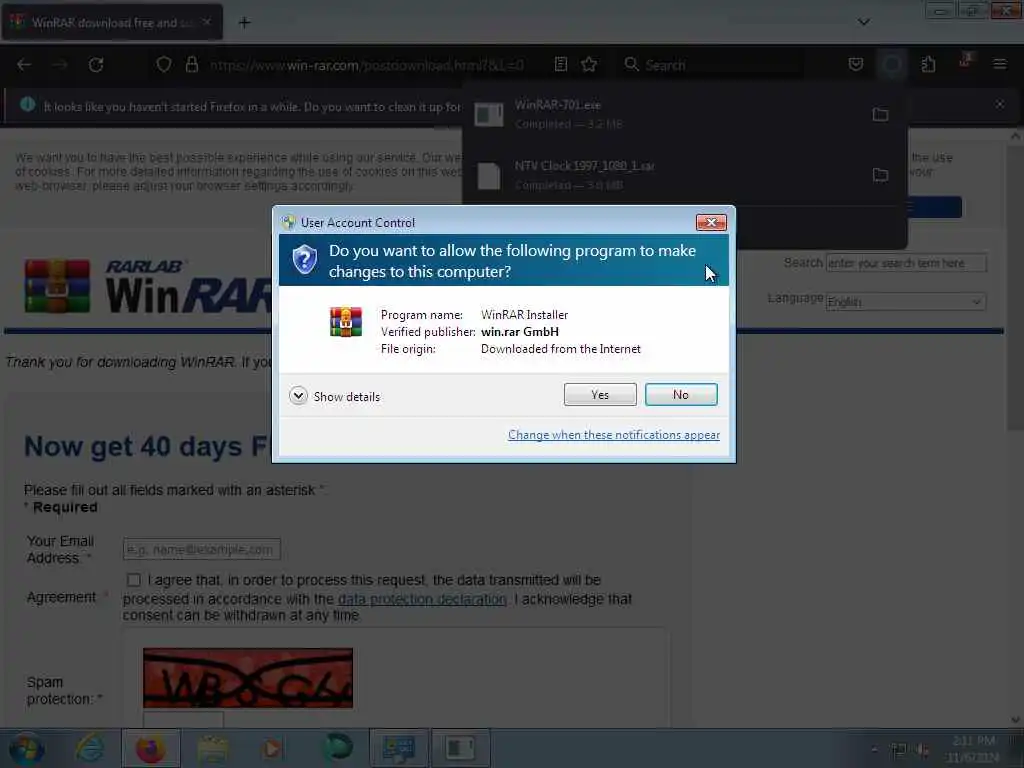1024x768 pixels.
Task: Click the taskbar clock and date
Action: click(972, 749)
